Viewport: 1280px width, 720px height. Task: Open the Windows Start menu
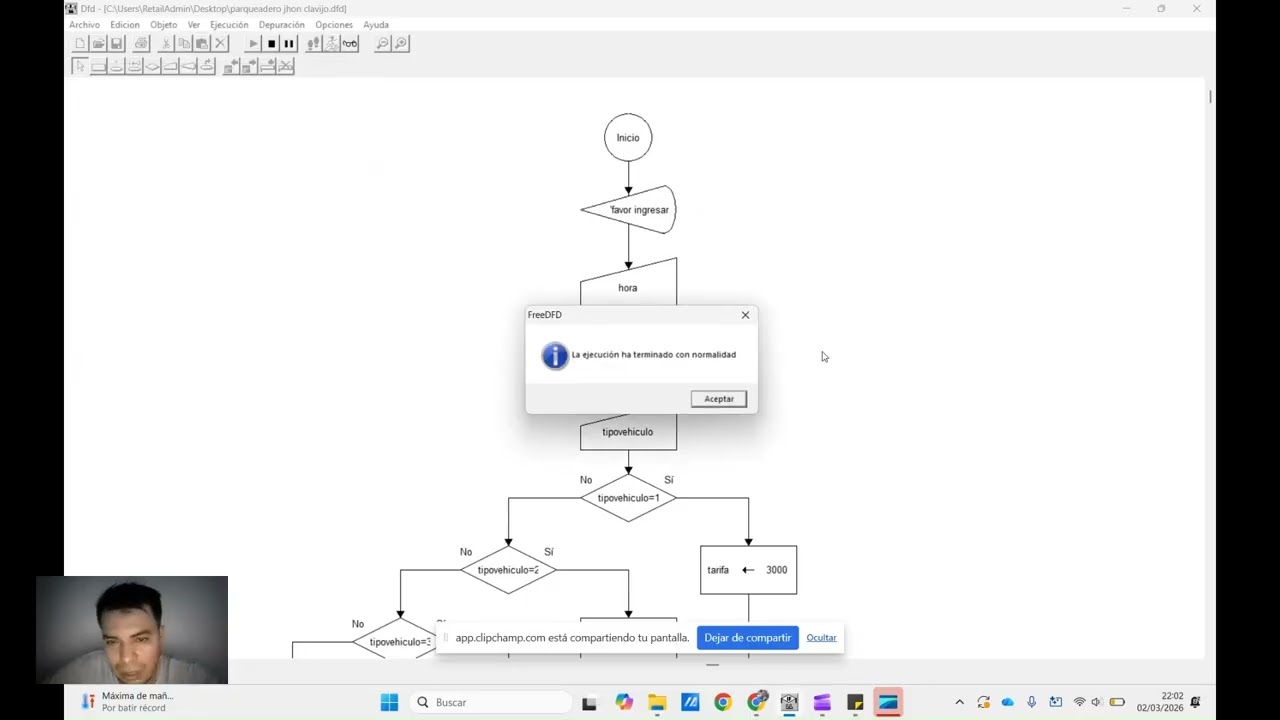tap(389, 702)
